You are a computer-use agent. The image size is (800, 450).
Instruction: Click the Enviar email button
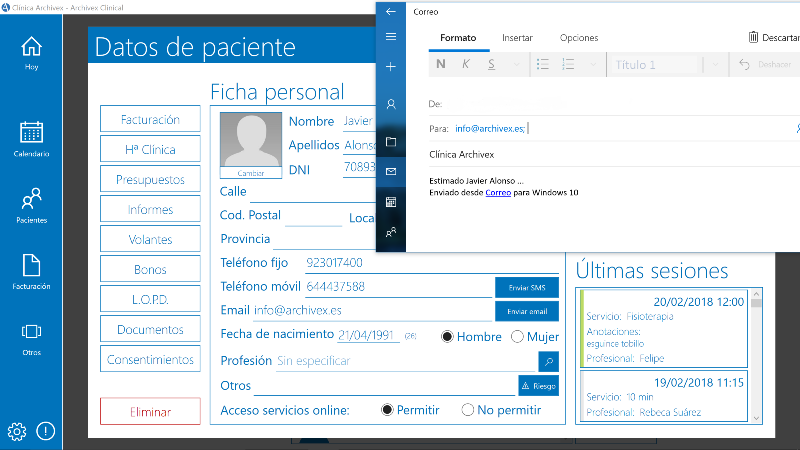point(527,311)
